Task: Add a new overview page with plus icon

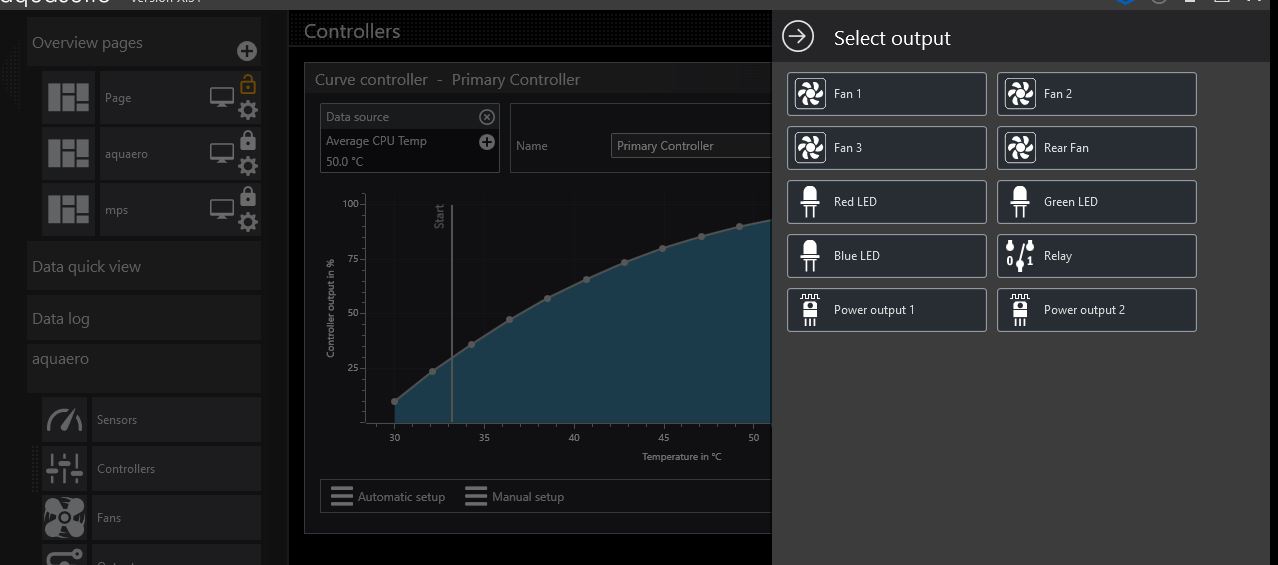Action: [x=247, y=51]
